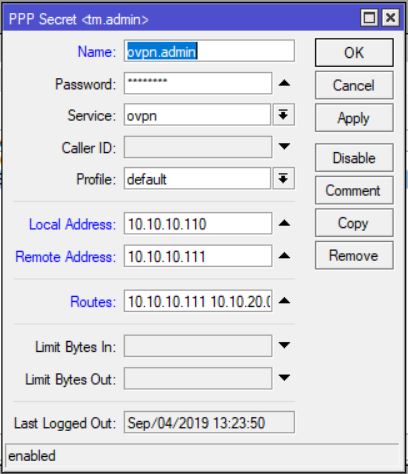Open the Service dropdown list
Image resolution: width=408 pixels, height=474 pixels.
(283, 115)
